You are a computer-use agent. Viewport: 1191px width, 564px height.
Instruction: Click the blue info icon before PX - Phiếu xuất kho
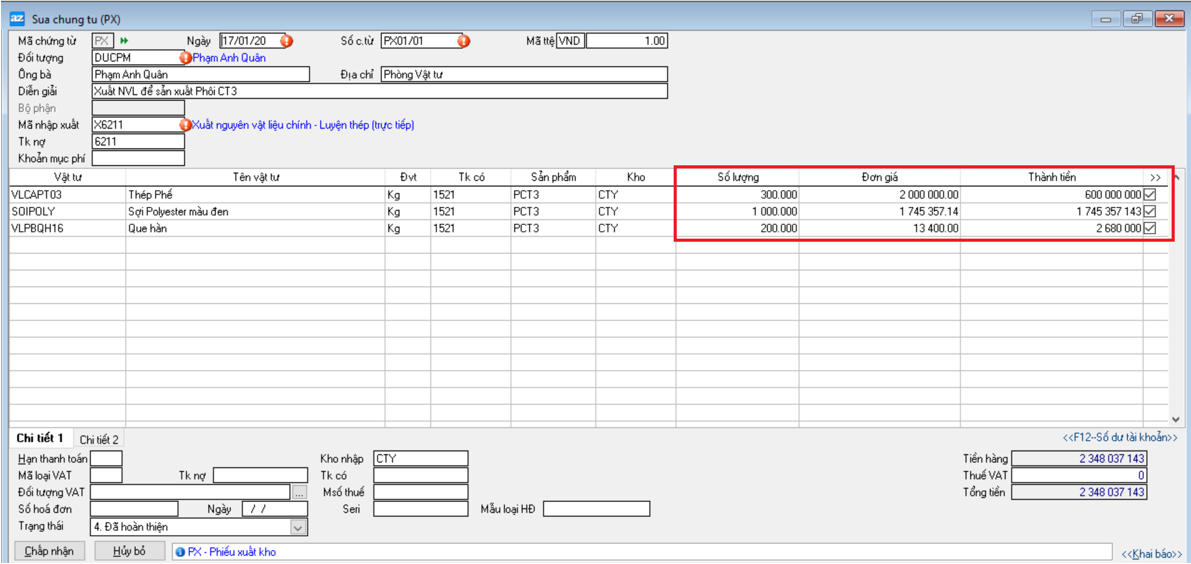click(180, 551)
